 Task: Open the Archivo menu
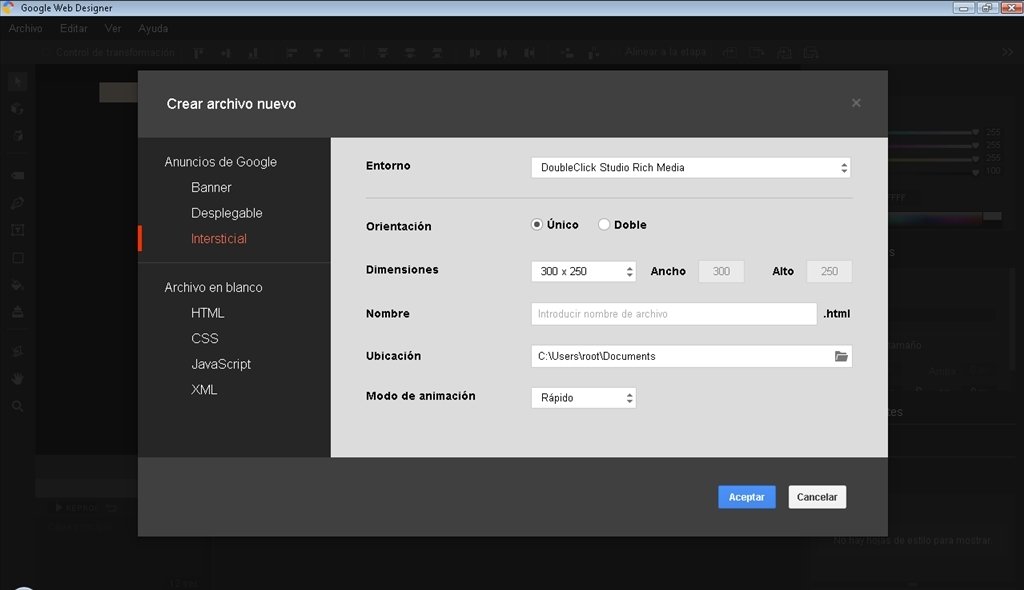coord(25,28)
